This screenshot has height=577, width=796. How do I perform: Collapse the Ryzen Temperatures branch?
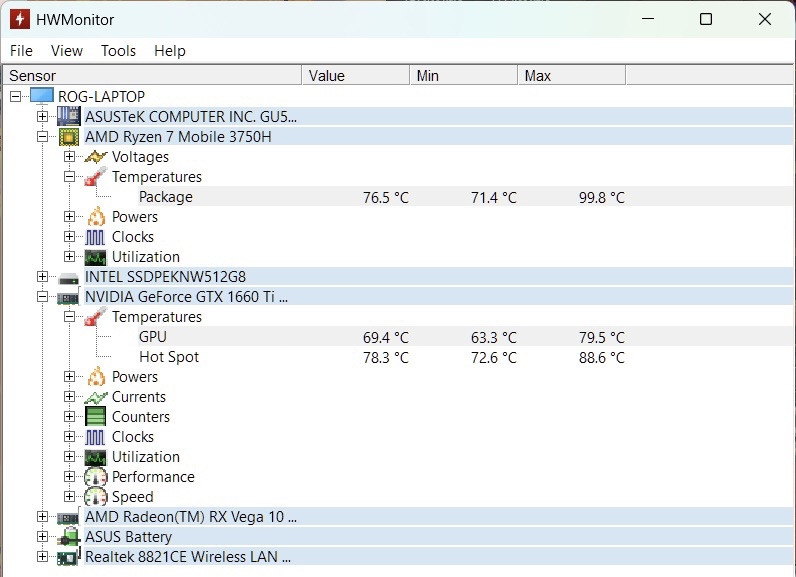[x=70, y=176]
